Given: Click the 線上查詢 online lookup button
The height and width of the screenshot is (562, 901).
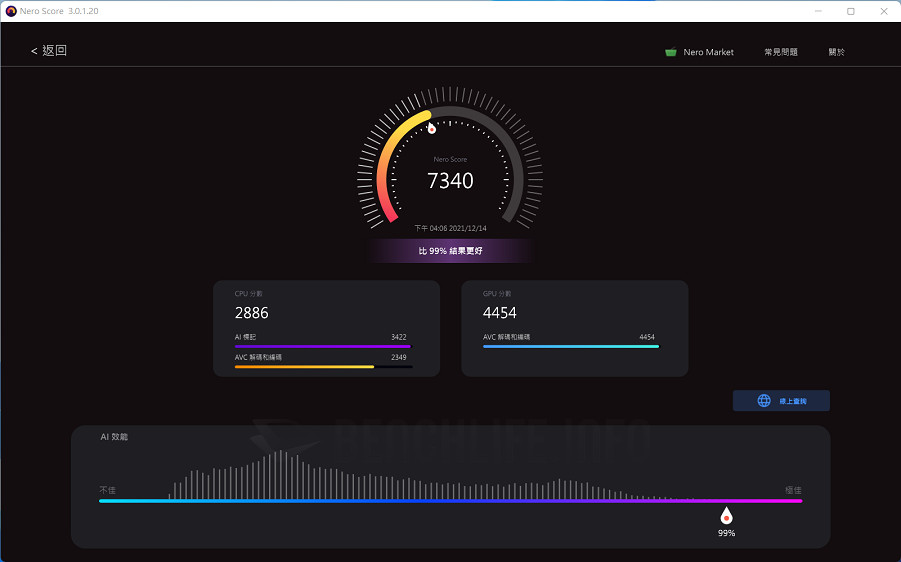Looking at the screenshot, I should [x=781, y=401].
